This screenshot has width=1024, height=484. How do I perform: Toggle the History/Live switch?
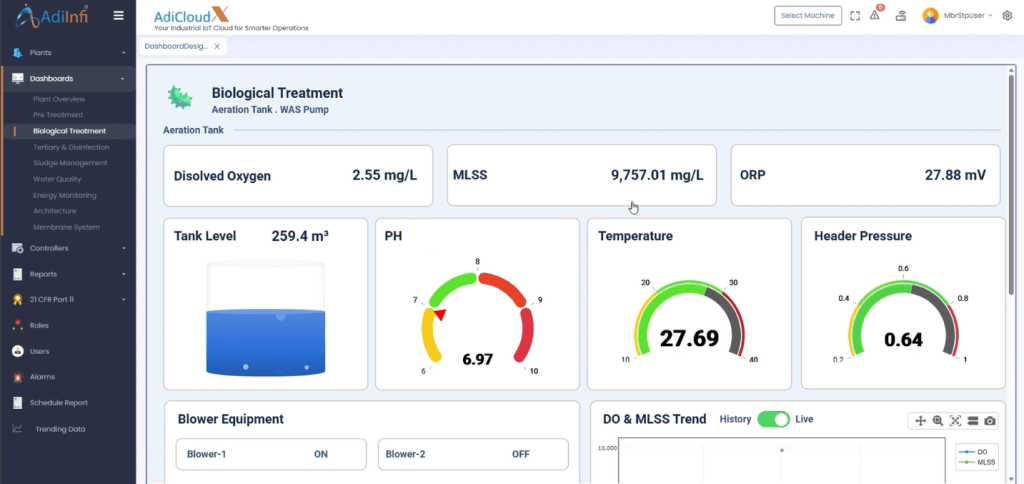tap(773, 419)
